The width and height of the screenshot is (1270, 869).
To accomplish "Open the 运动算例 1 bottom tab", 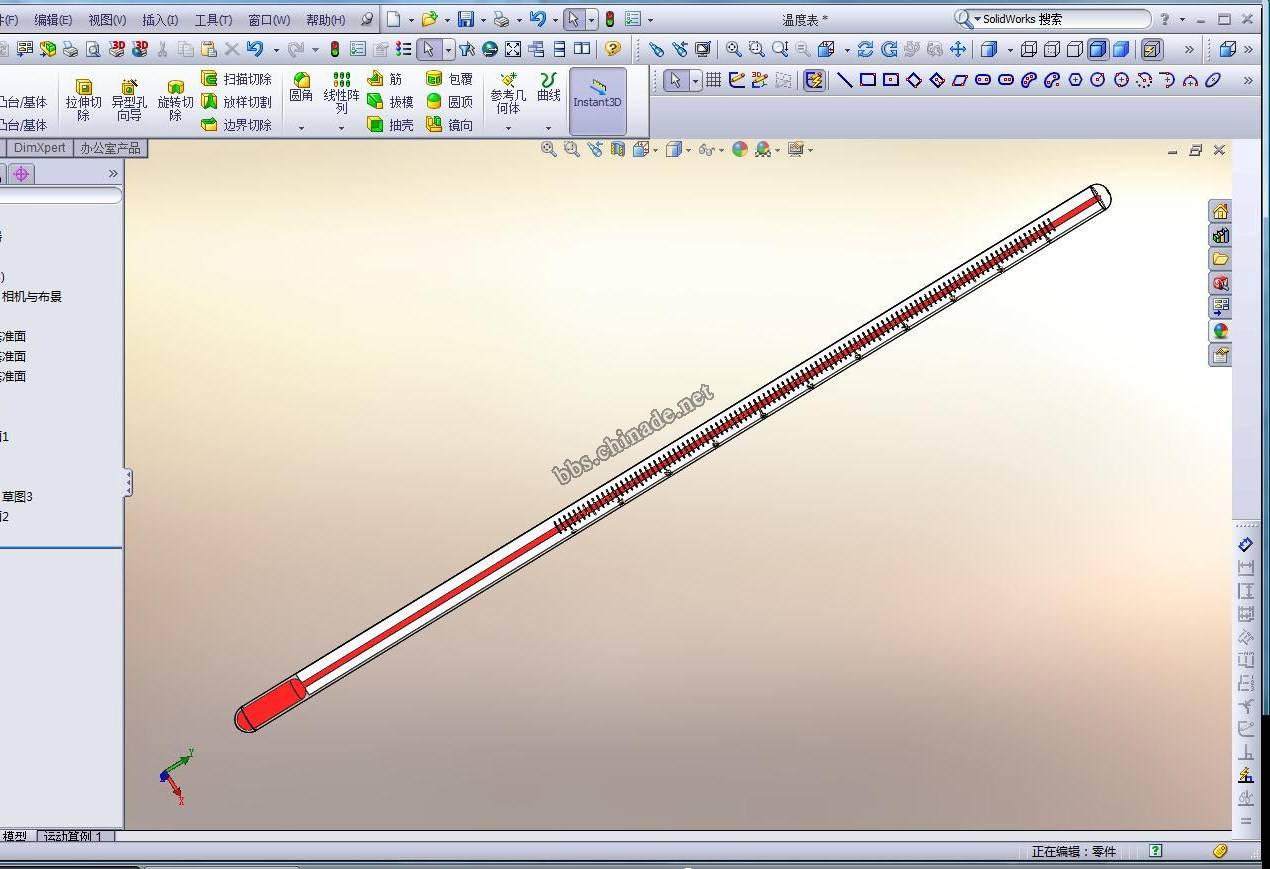I will pyautogui.click(x=74, y=836).
